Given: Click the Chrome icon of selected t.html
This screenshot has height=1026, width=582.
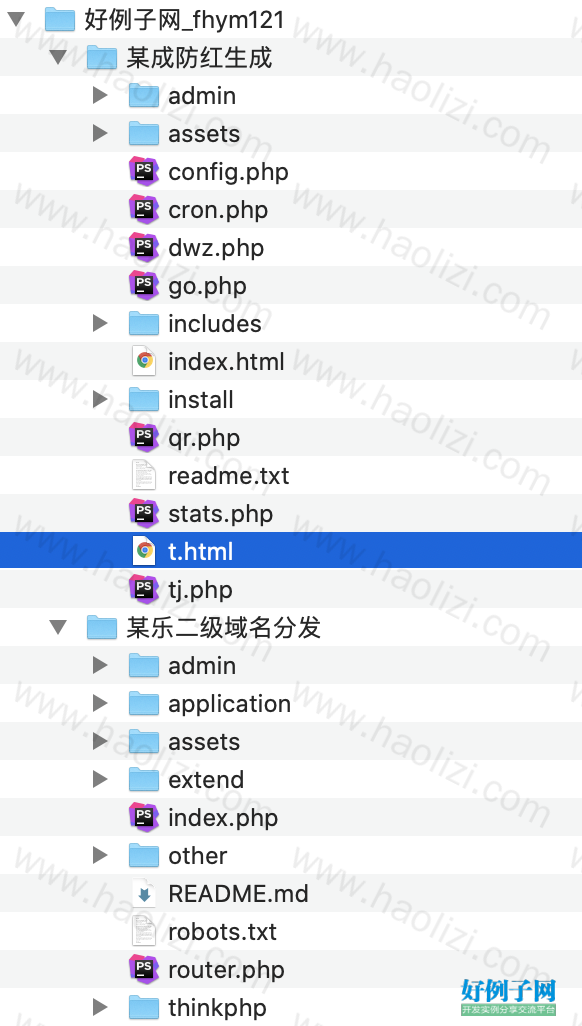Looking at the screenshot, I should click(x=144, y=551).
